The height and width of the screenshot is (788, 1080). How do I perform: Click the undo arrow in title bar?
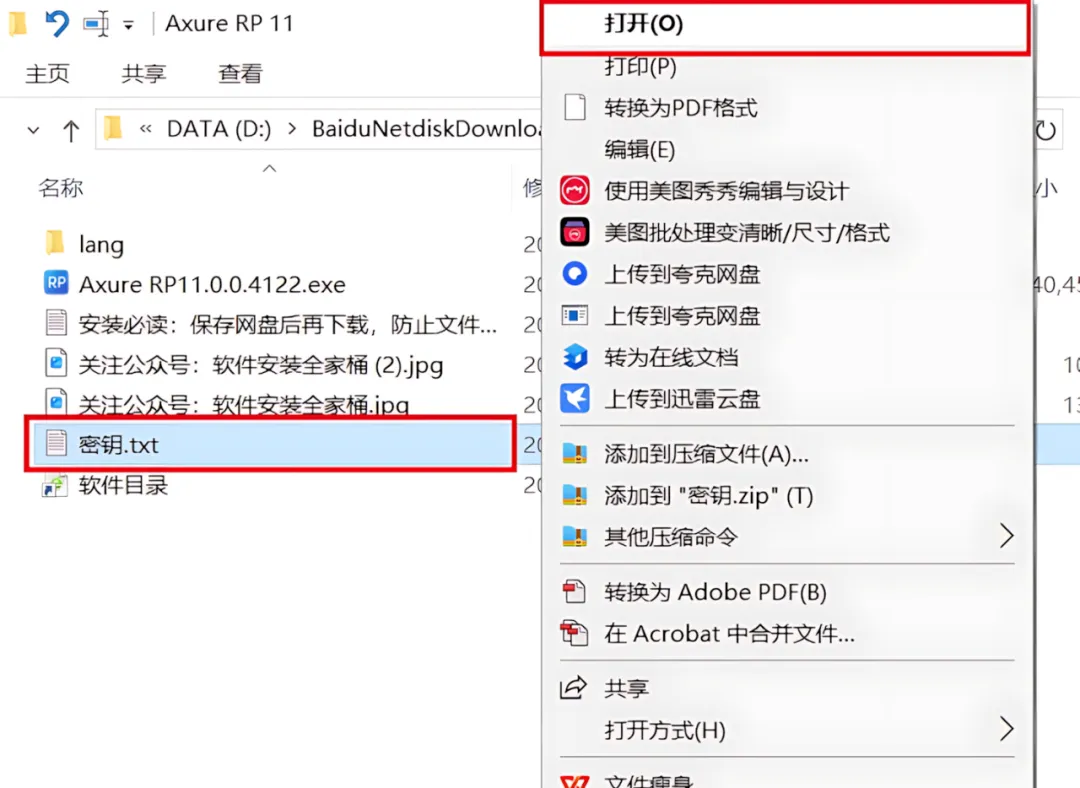[x=57, y=23]
